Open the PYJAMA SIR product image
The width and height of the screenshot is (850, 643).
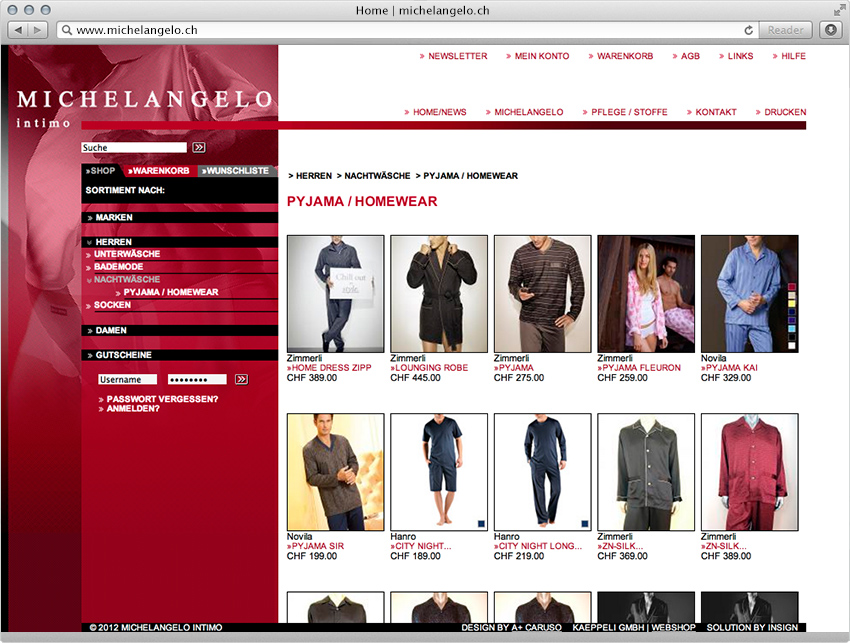pyautogui.click(x=336, y=472)
